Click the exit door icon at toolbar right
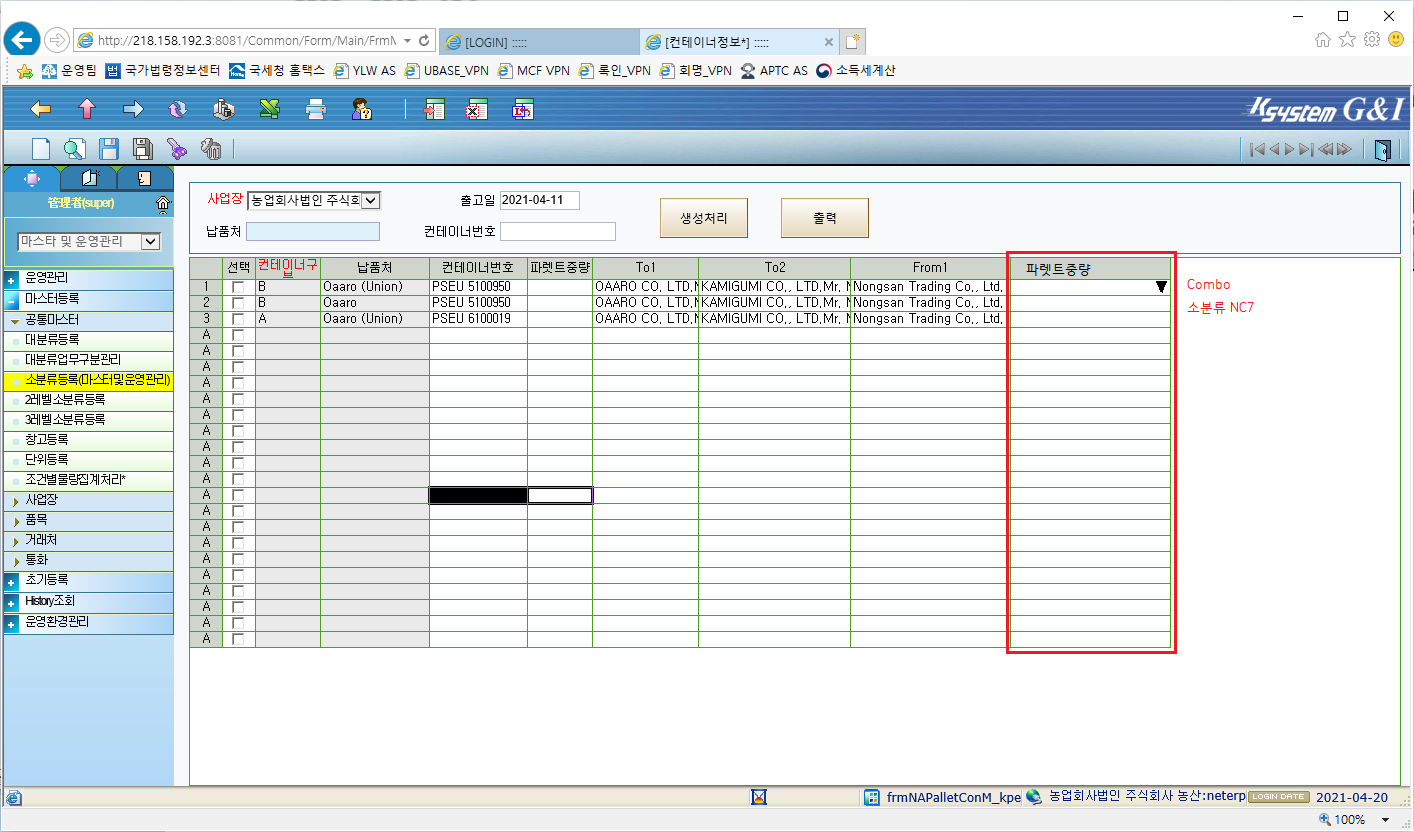 (x=1383, y=149)
